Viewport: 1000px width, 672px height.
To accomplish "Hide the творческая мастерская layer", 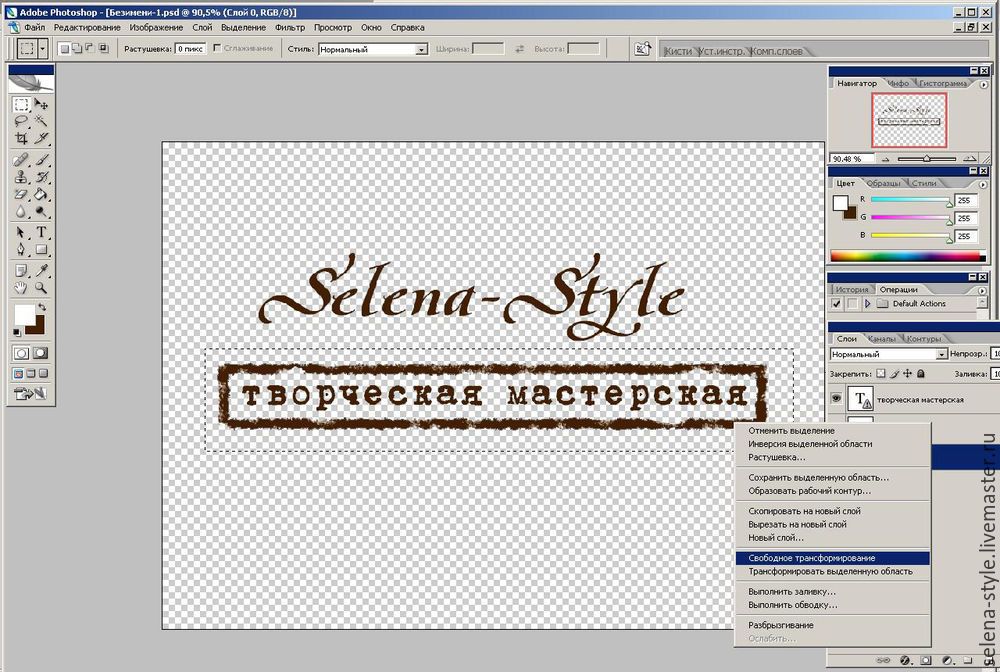I will click(837, 399).
